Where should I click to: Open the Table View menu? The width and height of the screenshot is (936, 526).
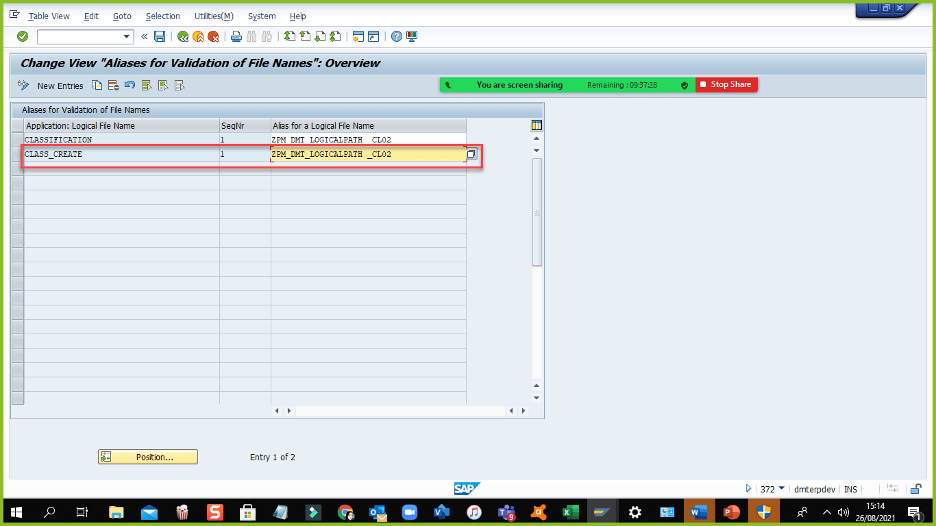[x=49, y=16]
